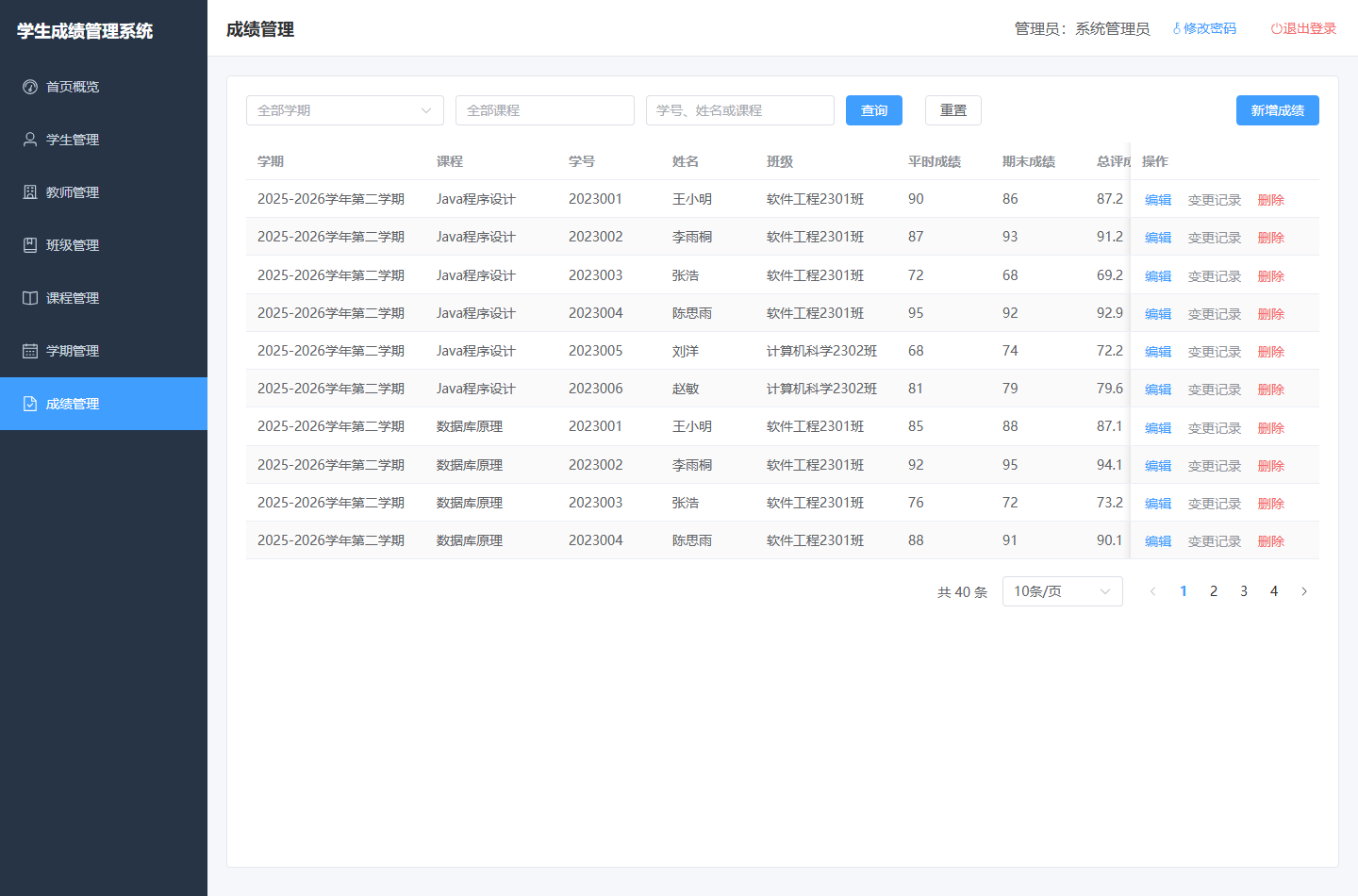Edit 王小明's 数据库原理 grade row
This screenshot has width=1358, height=896.
pos(1158,428)
